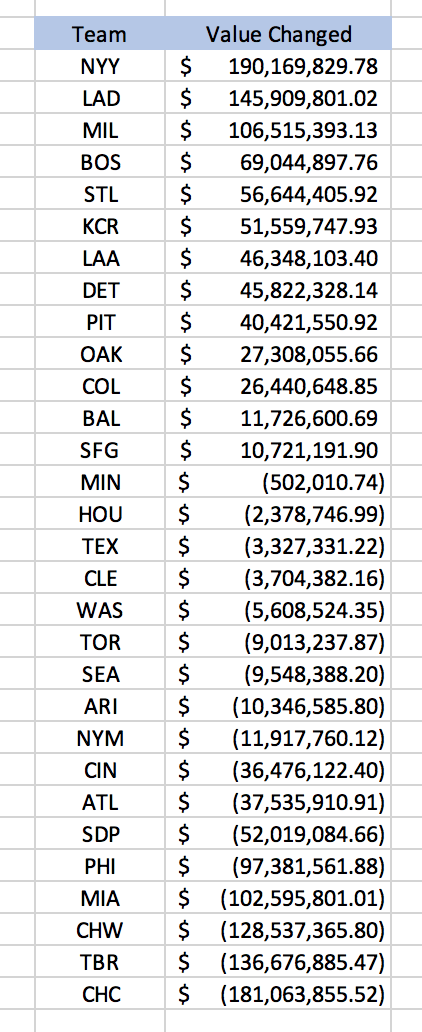This screenshot has height=1032, width=422.
Task: Click the NYY team cell
Action: point(100,66)
